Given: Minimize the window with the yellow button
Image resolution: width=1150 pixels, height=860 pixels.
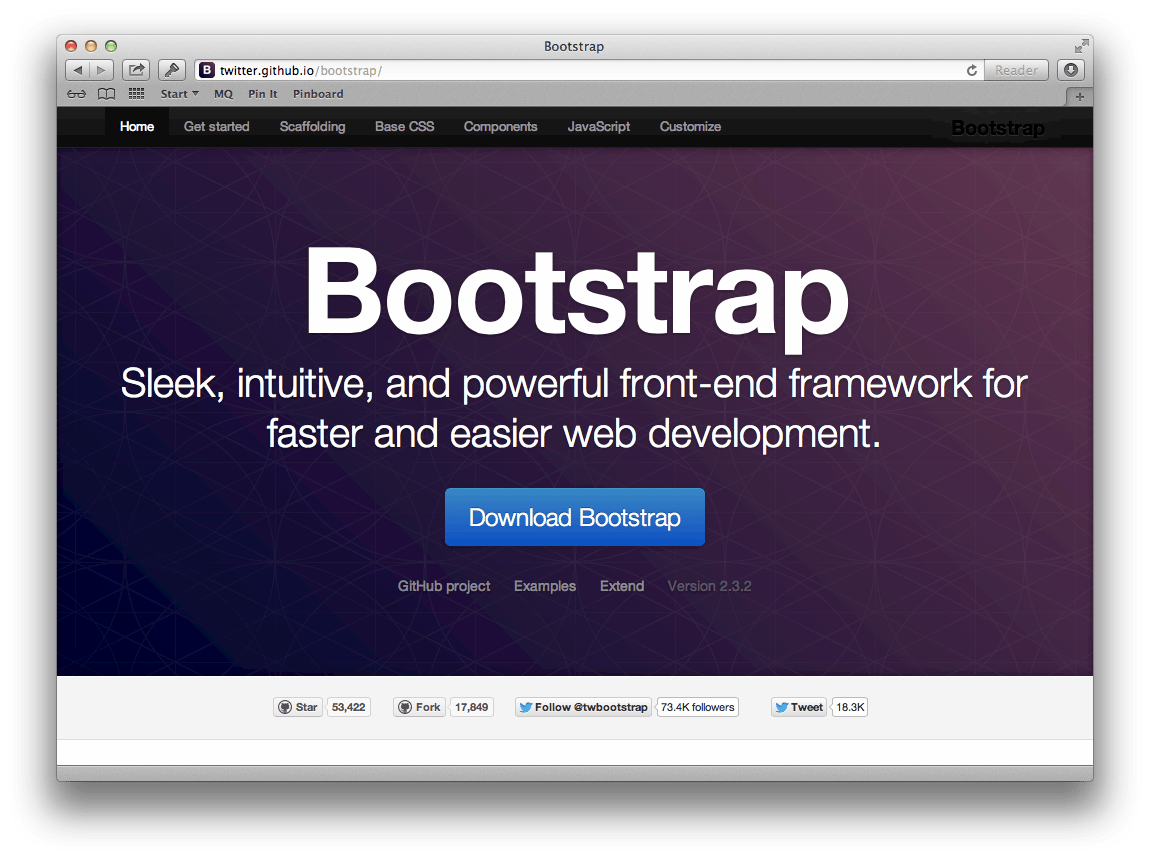Looking at the screenshot, I should pos(91,45).
